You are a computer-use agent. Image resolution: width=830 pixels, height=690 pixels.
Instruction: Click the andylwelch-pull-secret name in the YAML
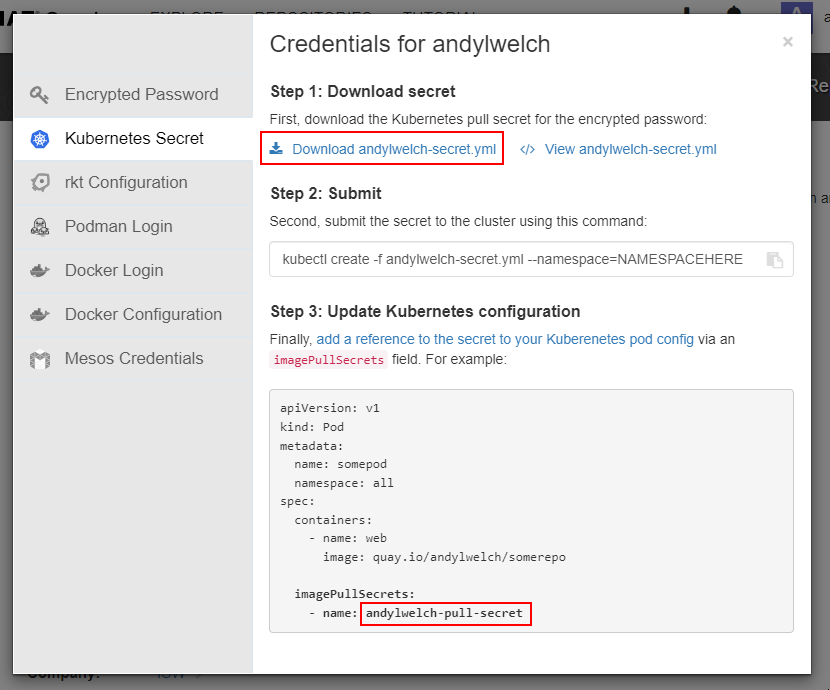445,613
